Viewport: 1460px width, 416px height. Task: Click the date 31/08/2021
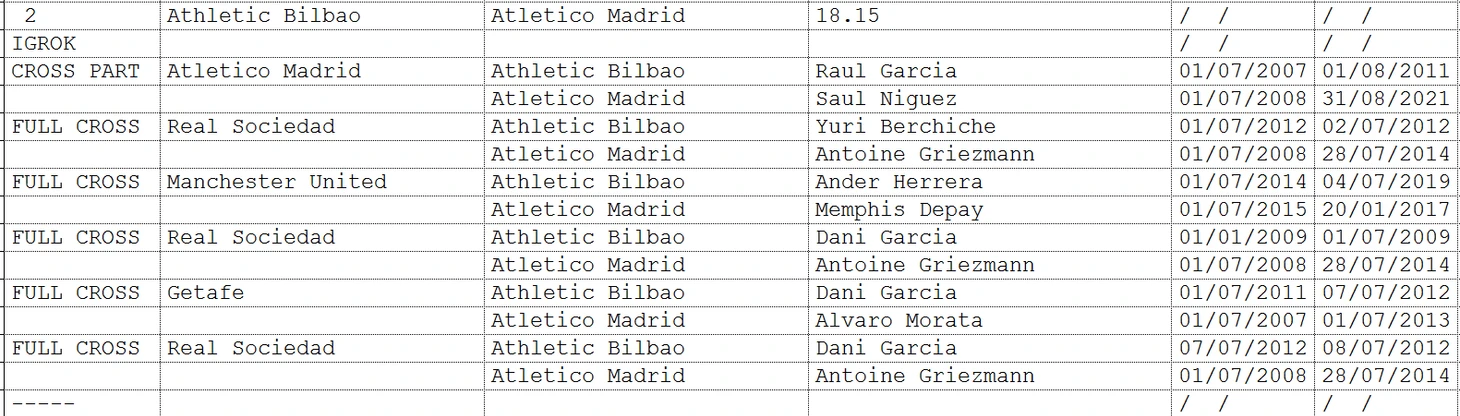(1386, 99)
